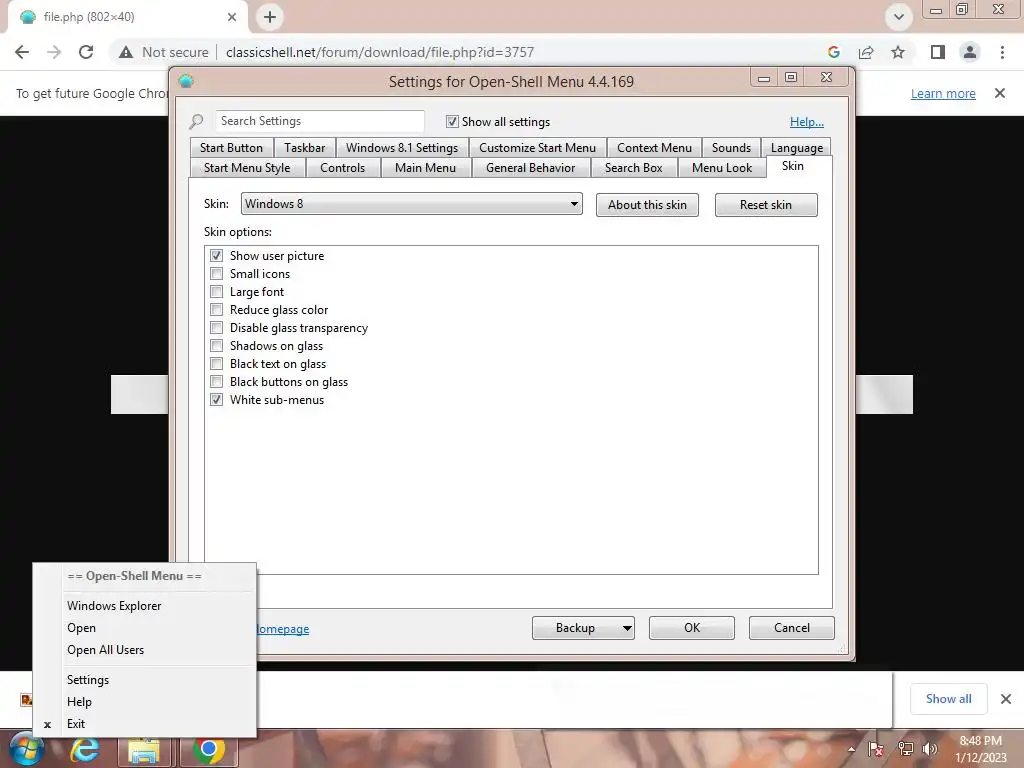Viewport: 1024px width, 768px height.
Task: Check Black text on glass
Action: pos(216,364)
